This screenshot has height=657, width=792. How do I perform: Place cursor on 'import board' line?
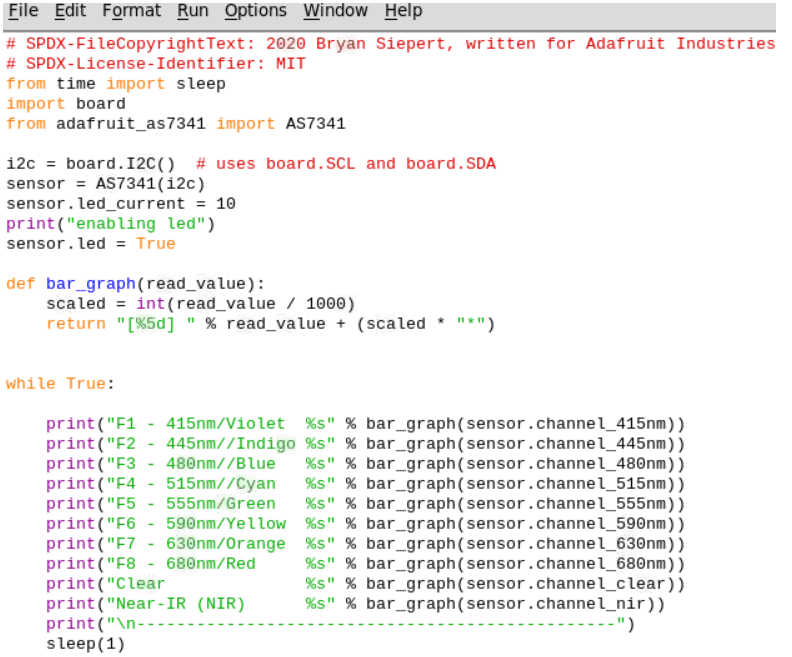click(66, 104)
